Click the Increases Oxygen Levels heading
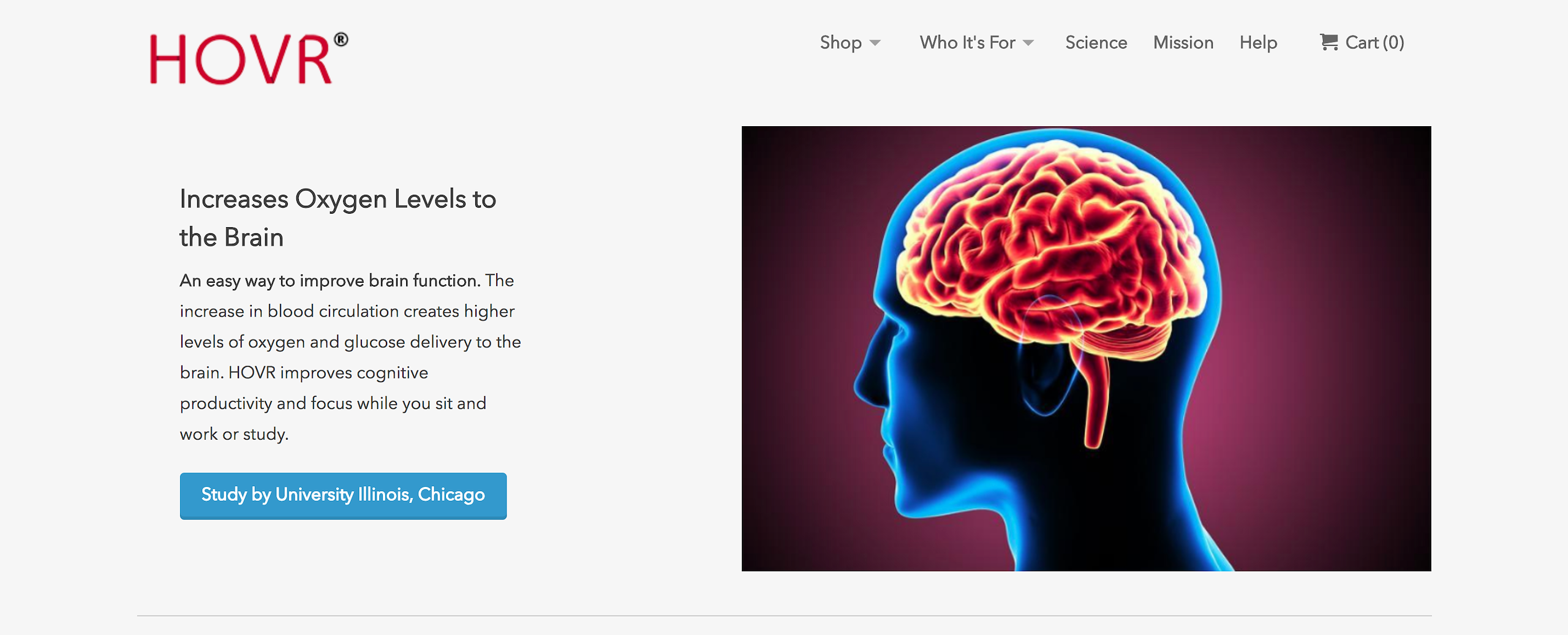The image size is (1568, 635). click(337, 218)
